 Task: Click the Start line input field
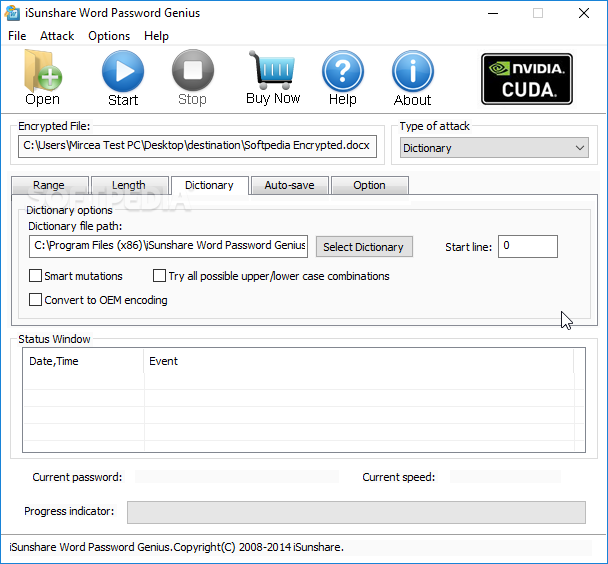pyautogui.click(x=528, y=246)
